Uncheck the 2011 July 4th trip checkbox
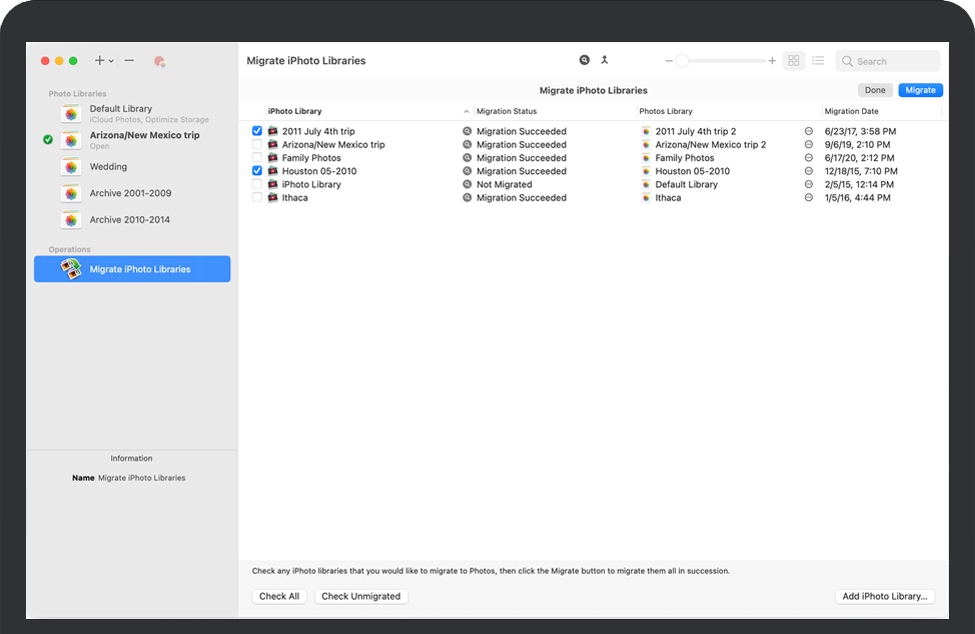The image size is (975, 634). click(257, 131)
